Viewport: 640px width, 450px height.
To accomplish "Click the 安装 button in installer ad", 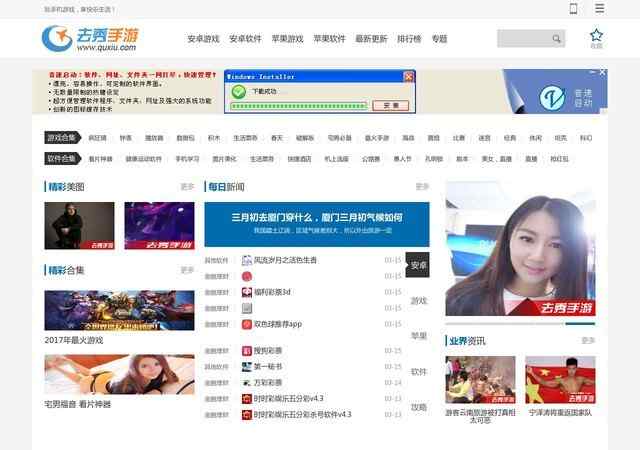I will [391, 105].
